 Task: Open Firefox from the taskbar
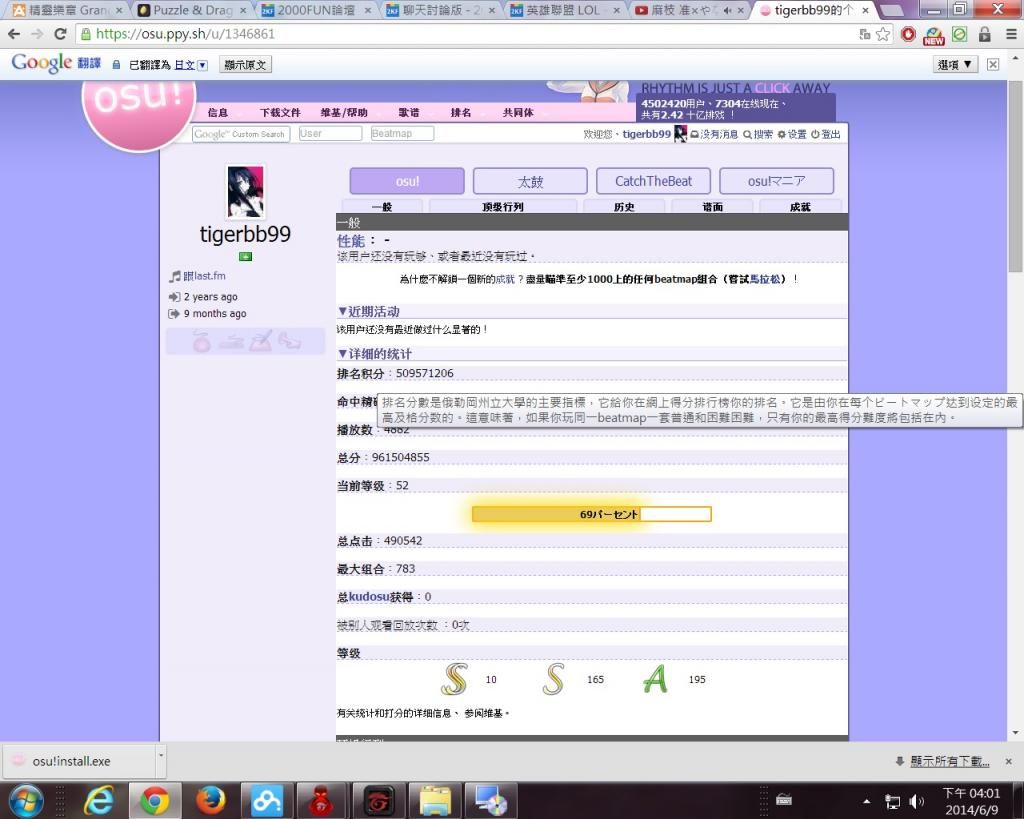pyautogui.click(x=210, y=800)
